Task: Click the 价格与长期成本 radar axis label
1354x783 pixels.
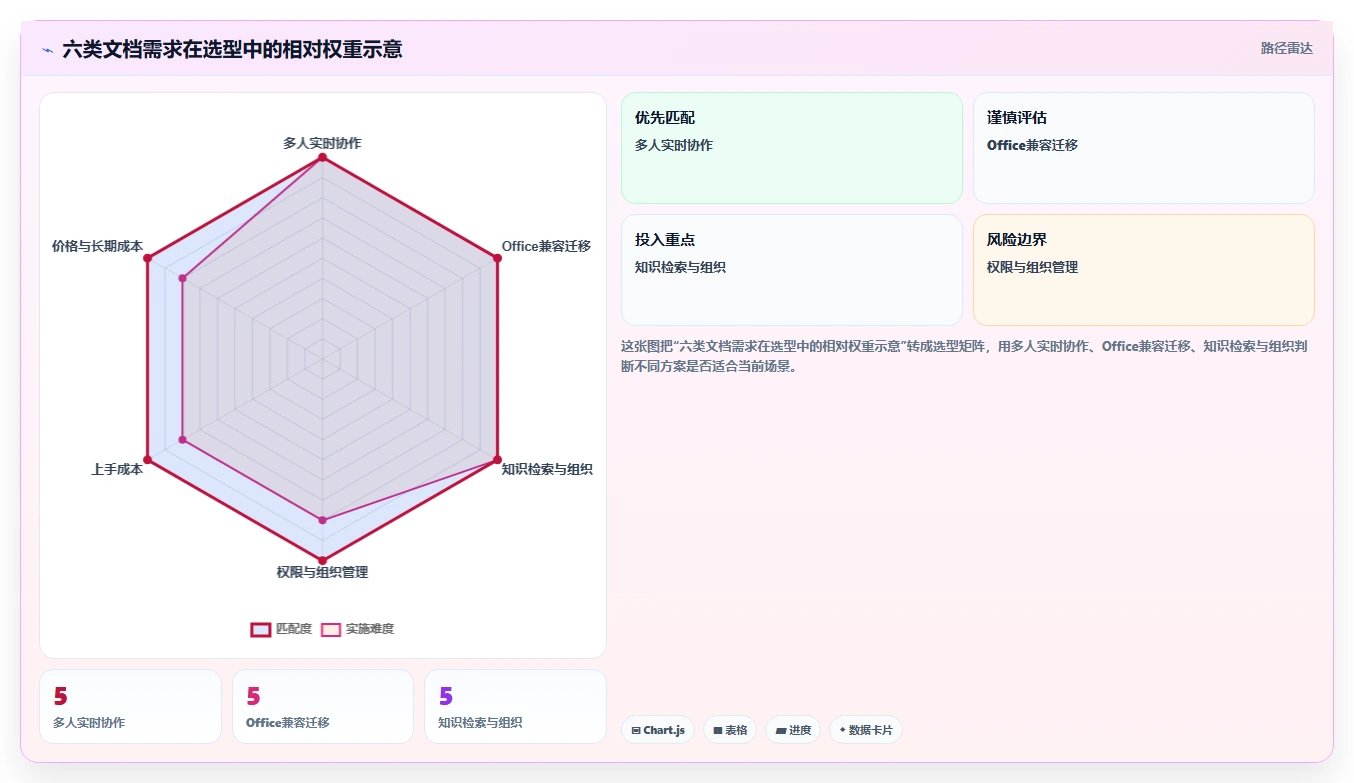Action: tap(97, 246)
